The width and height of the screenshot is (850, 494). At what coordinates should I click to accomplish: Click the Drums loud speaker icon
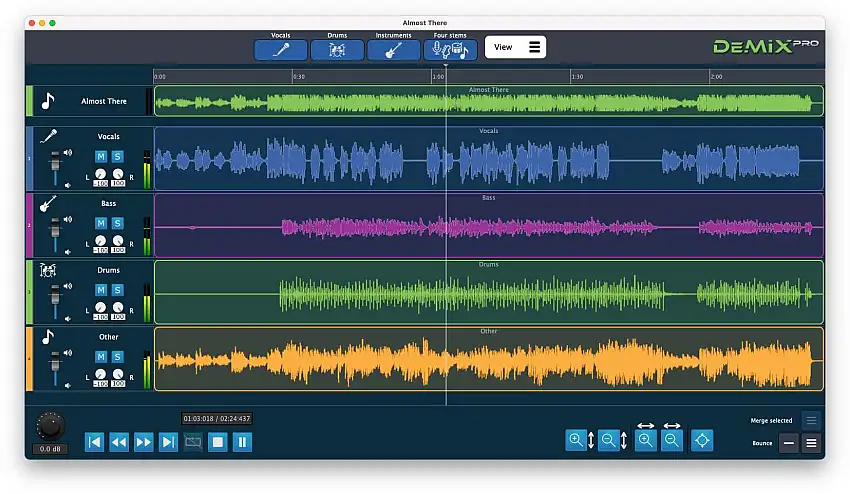point(68,286)
